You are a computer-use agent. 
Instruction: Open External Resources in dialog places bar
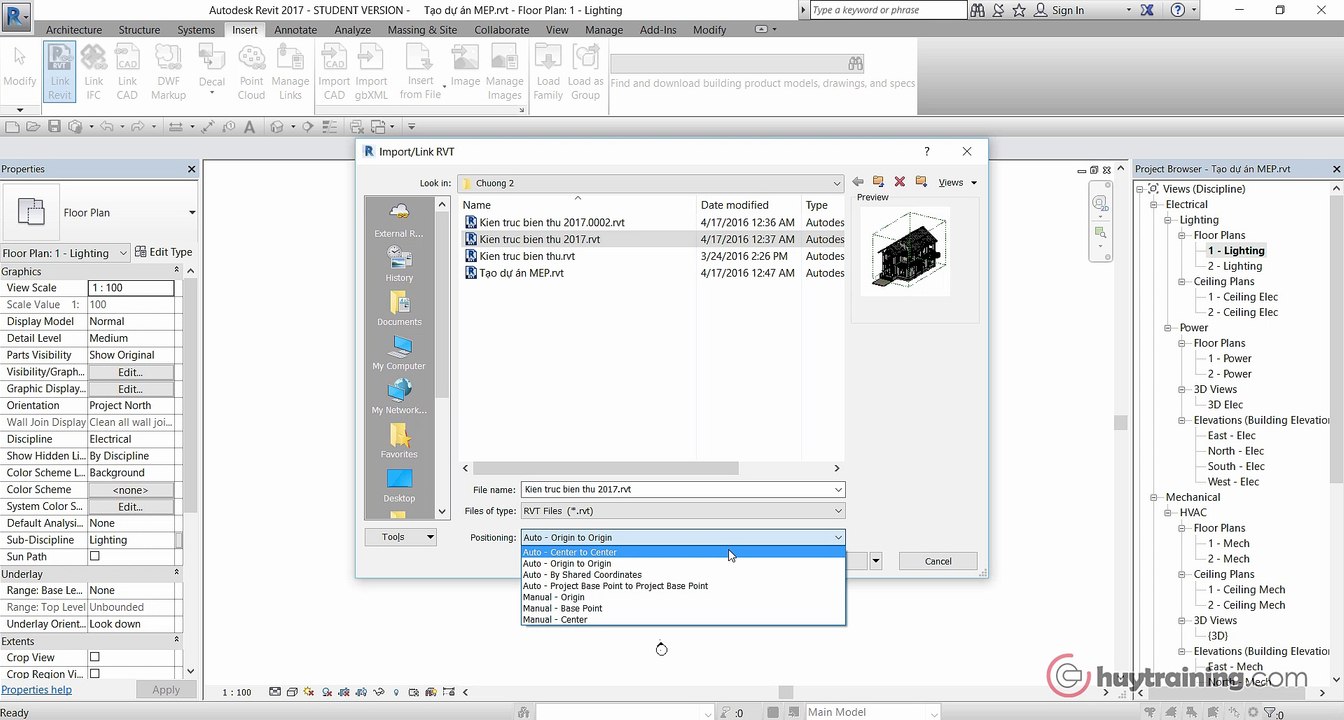[x=399, y=219]
